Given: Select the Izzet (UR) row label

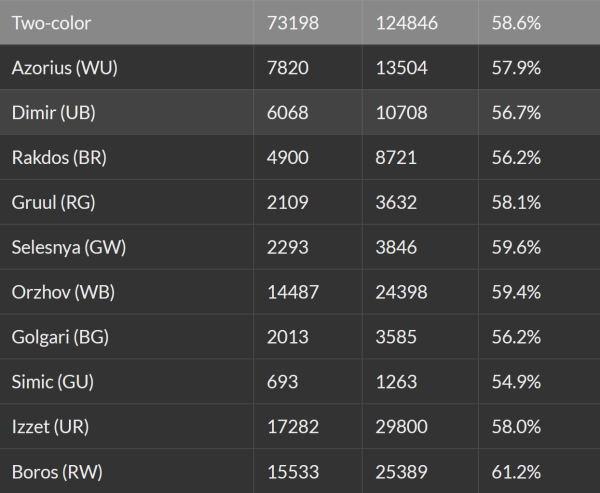Looking at the screenshot, I should 50,426.
